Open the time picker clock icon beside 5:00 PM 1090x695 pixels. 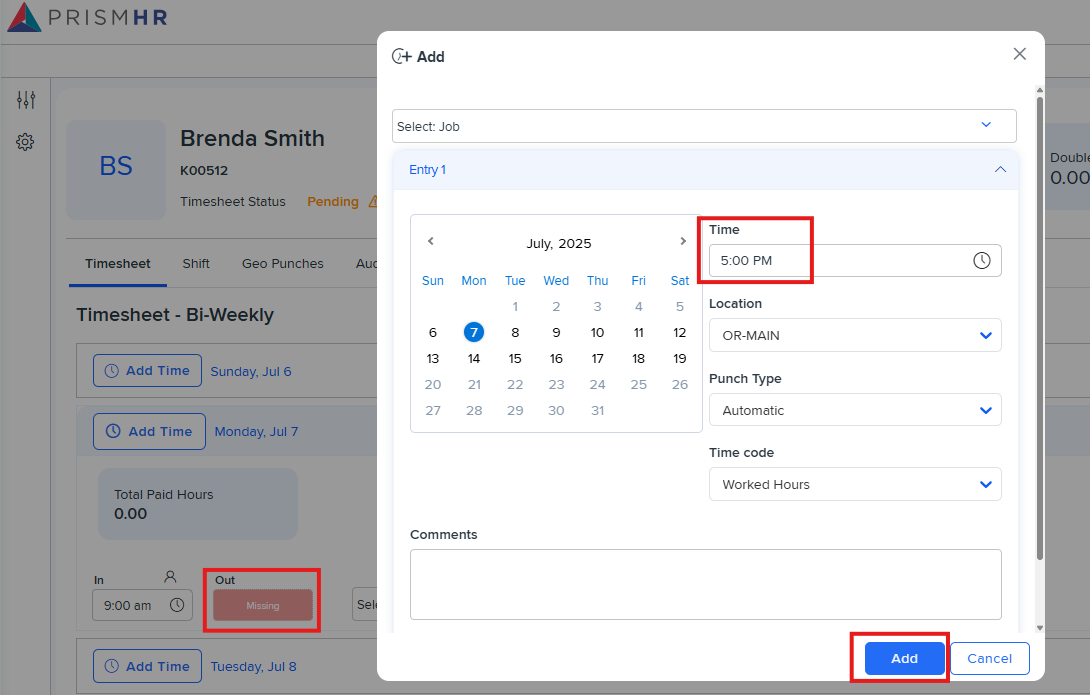(x=980, y=260)
